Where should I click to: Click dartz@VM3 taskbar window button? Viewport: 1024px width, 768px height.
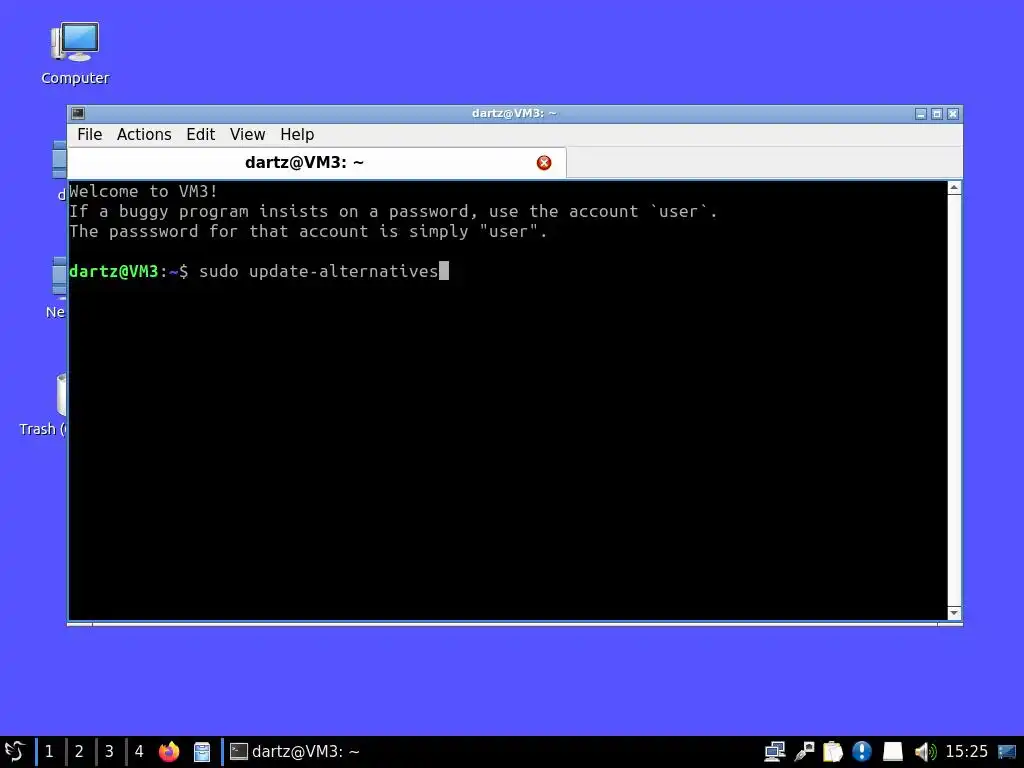click(x=295, y=752)
